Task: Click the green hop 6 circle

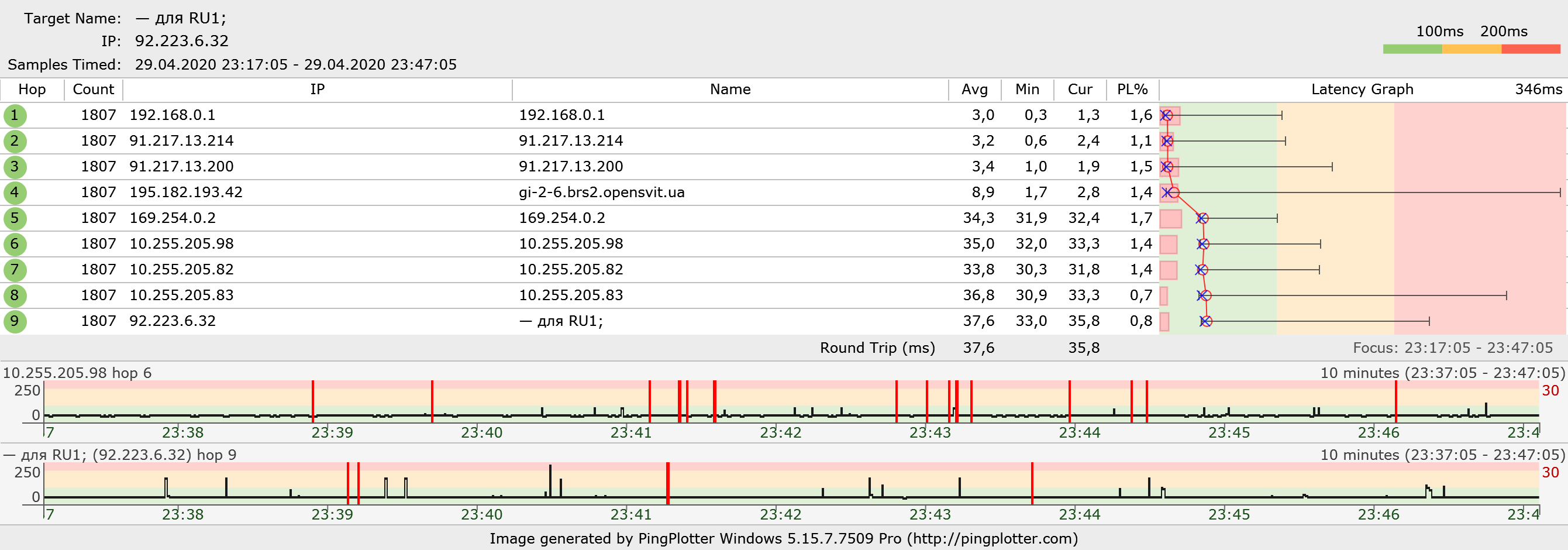Action: tap(15, 243)
